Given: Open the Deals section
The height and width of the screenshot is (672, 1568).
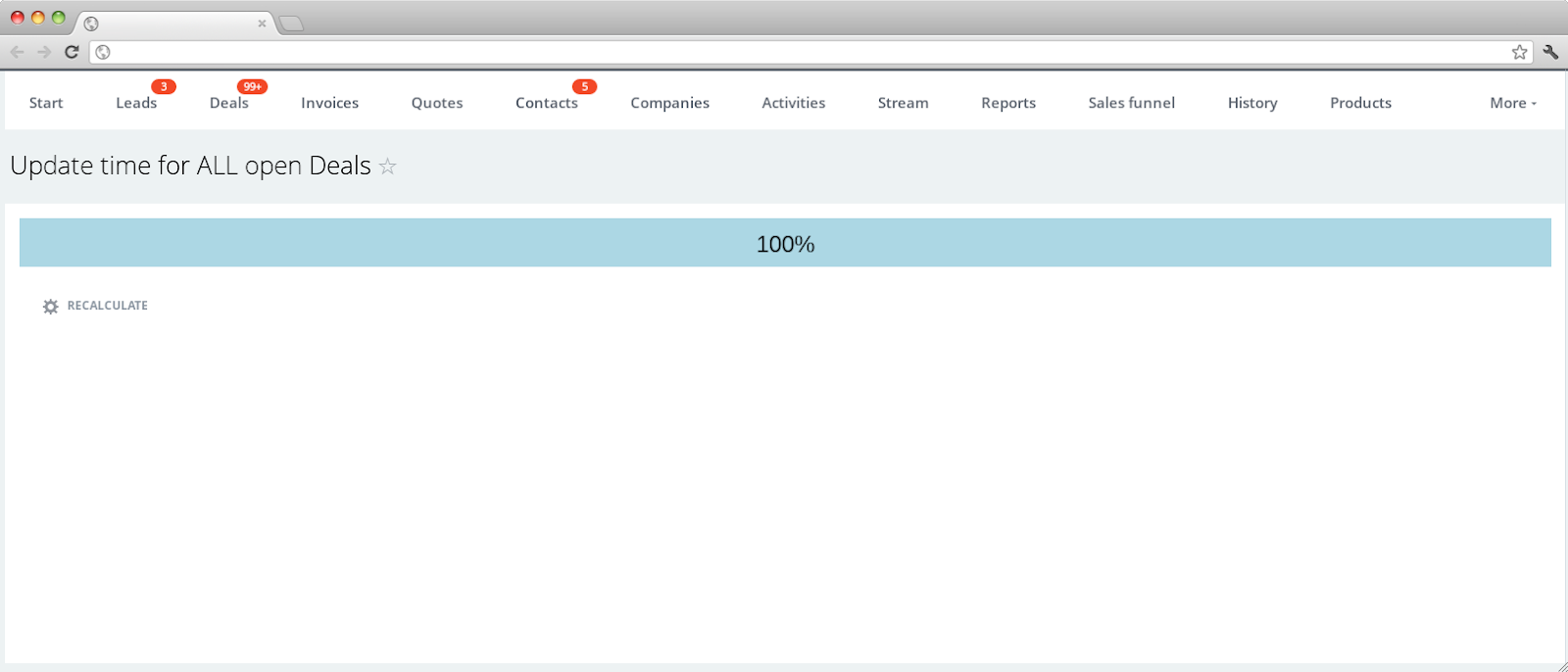Looking at the screenshot, I should pyautogui.click(x=229, y=103).
